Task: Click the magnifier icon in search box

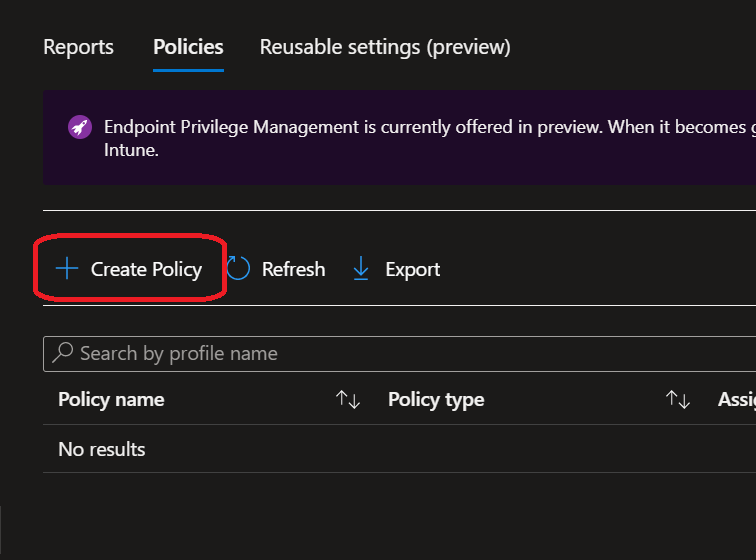Action: 63,353
